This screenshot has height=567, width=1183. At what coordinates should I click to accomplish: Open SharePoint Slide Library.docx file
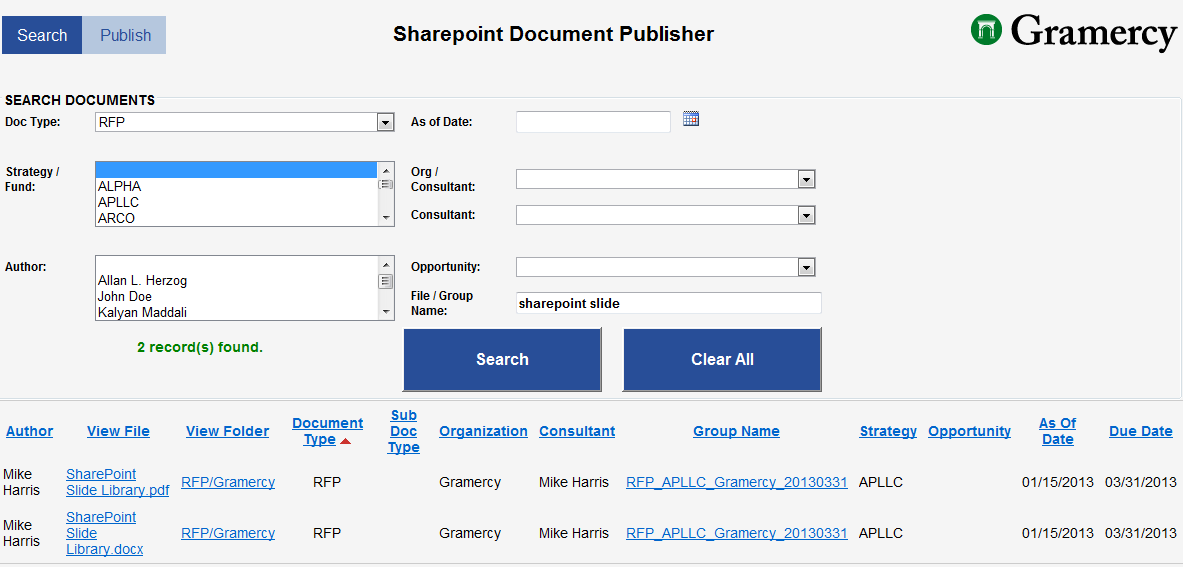105,533
